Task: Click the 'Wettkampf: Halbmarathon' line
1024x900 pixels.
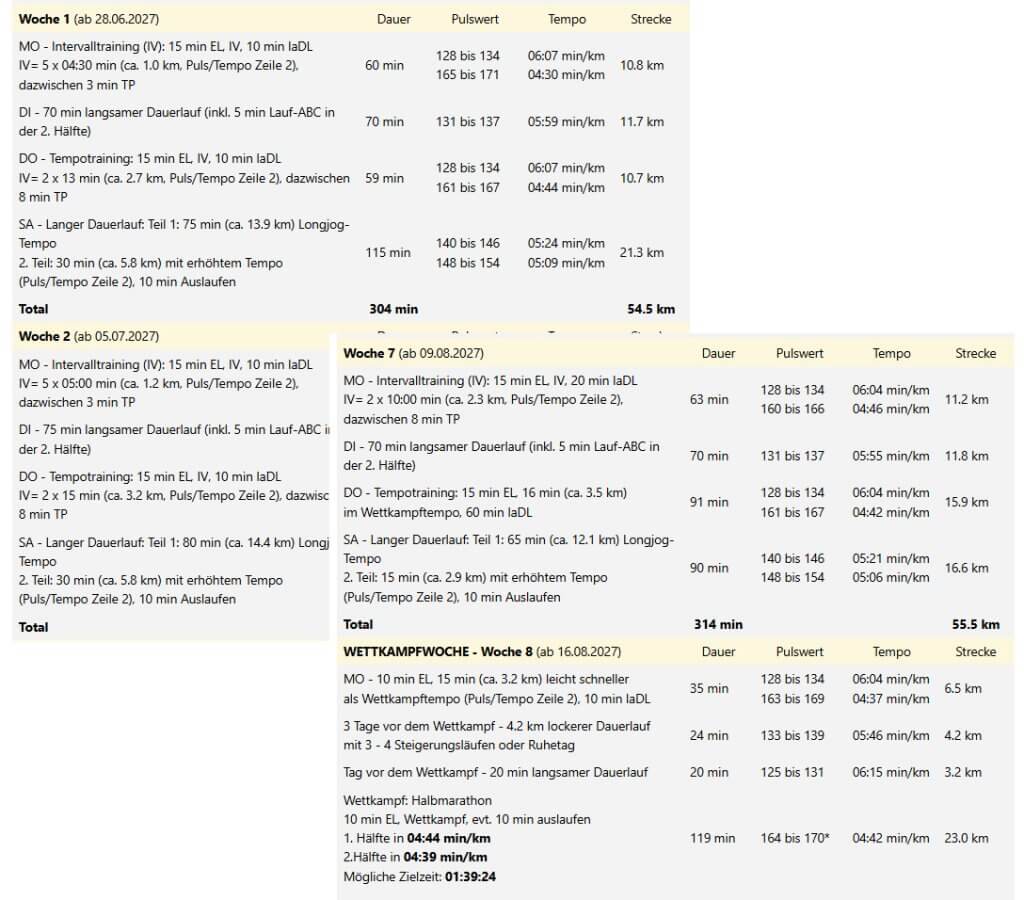Action: pyautogui.click(x=418, y=801)
